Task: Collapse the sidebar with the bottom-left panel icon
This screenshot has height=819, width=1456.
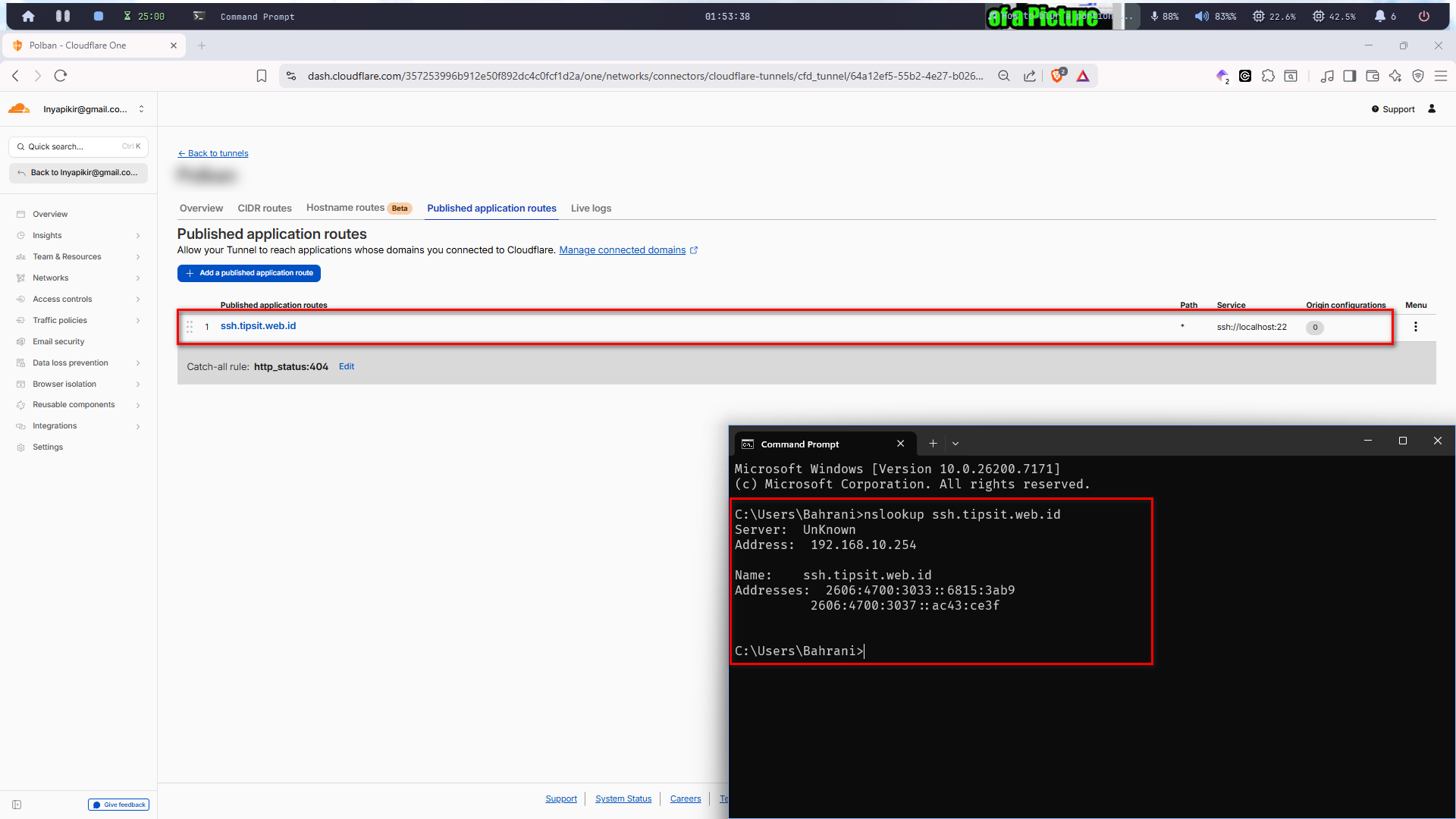Action: [x=17, y=805]
